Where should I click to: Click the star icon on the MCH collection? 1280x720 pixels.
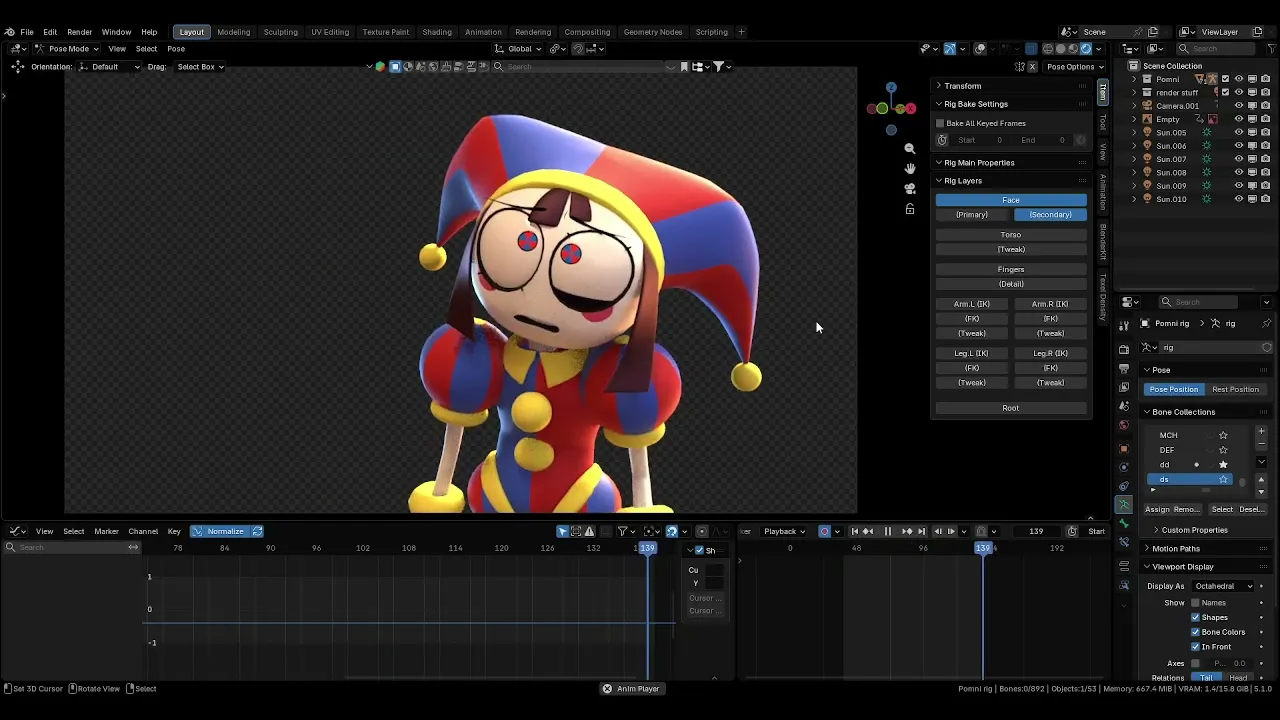pyautogui.click(x=1223, y=435)
